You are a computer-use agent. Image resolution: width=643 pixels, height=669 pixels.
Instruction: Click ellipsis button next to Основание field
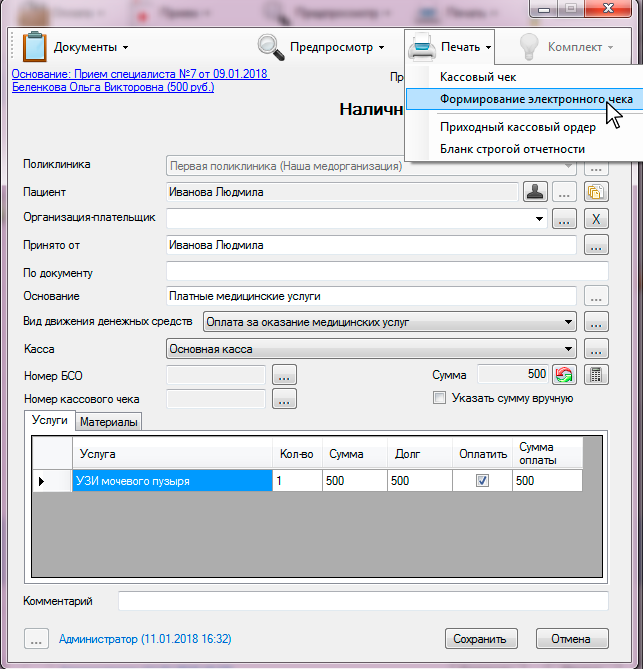pyautogui.click(x=596, y=296)
